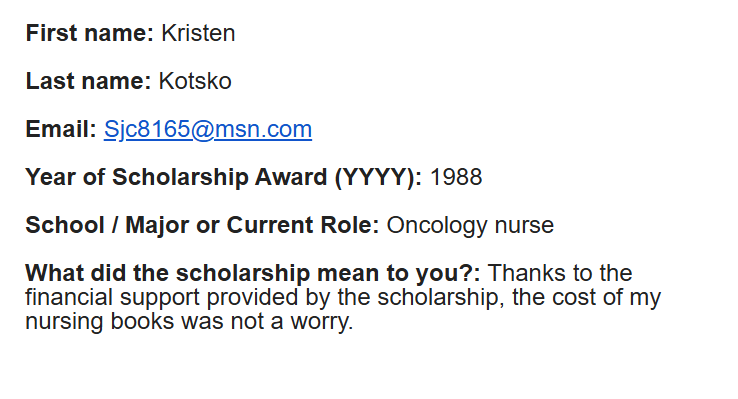Select the year value 1988
Screen dimensions: 738x399
point(456,177)
